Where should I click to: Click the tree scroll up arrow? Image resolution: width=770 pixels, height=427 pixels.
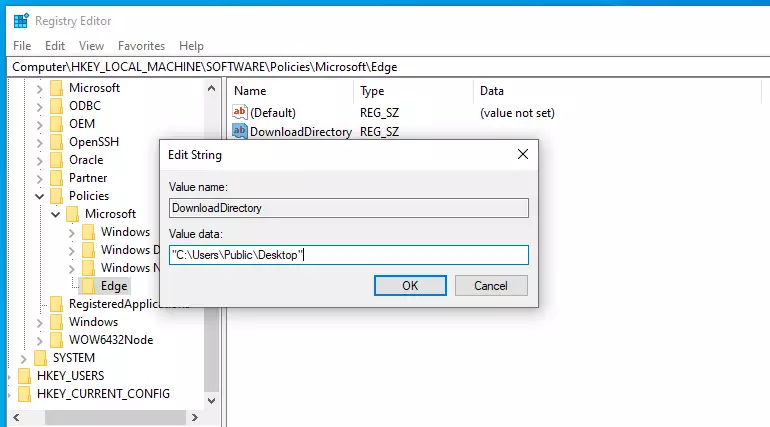tap(212, 88)
